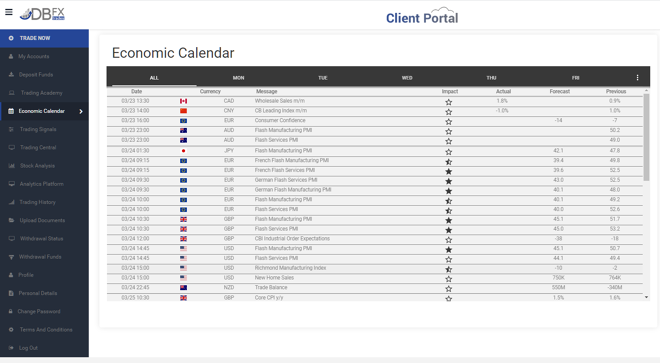Click actual value 1.8% for CAD

[x=502, y=101]
